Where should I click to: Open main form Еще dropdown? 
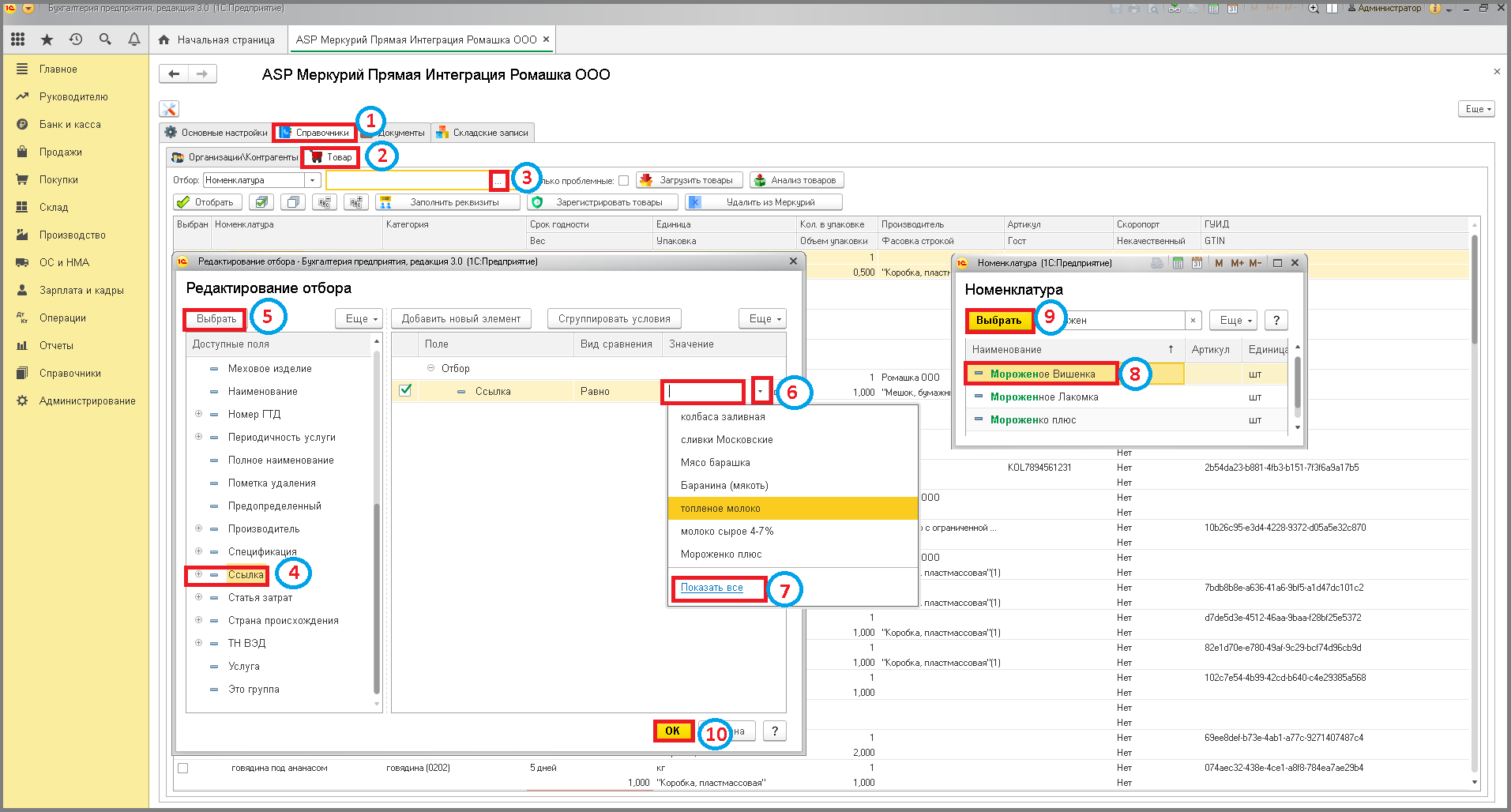pyautogui.click(x=1476, y=109)
